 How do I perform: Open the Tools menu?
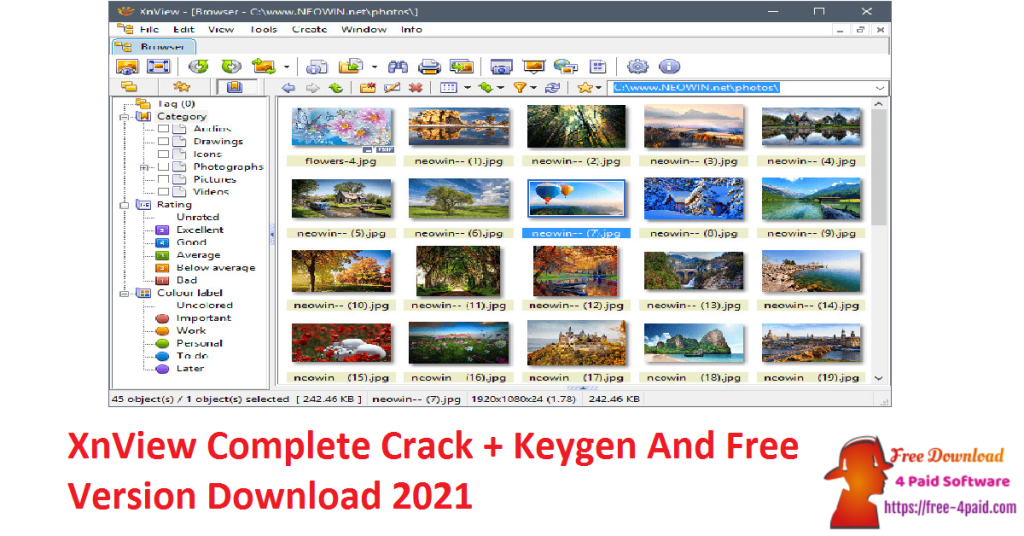(263, 29)
